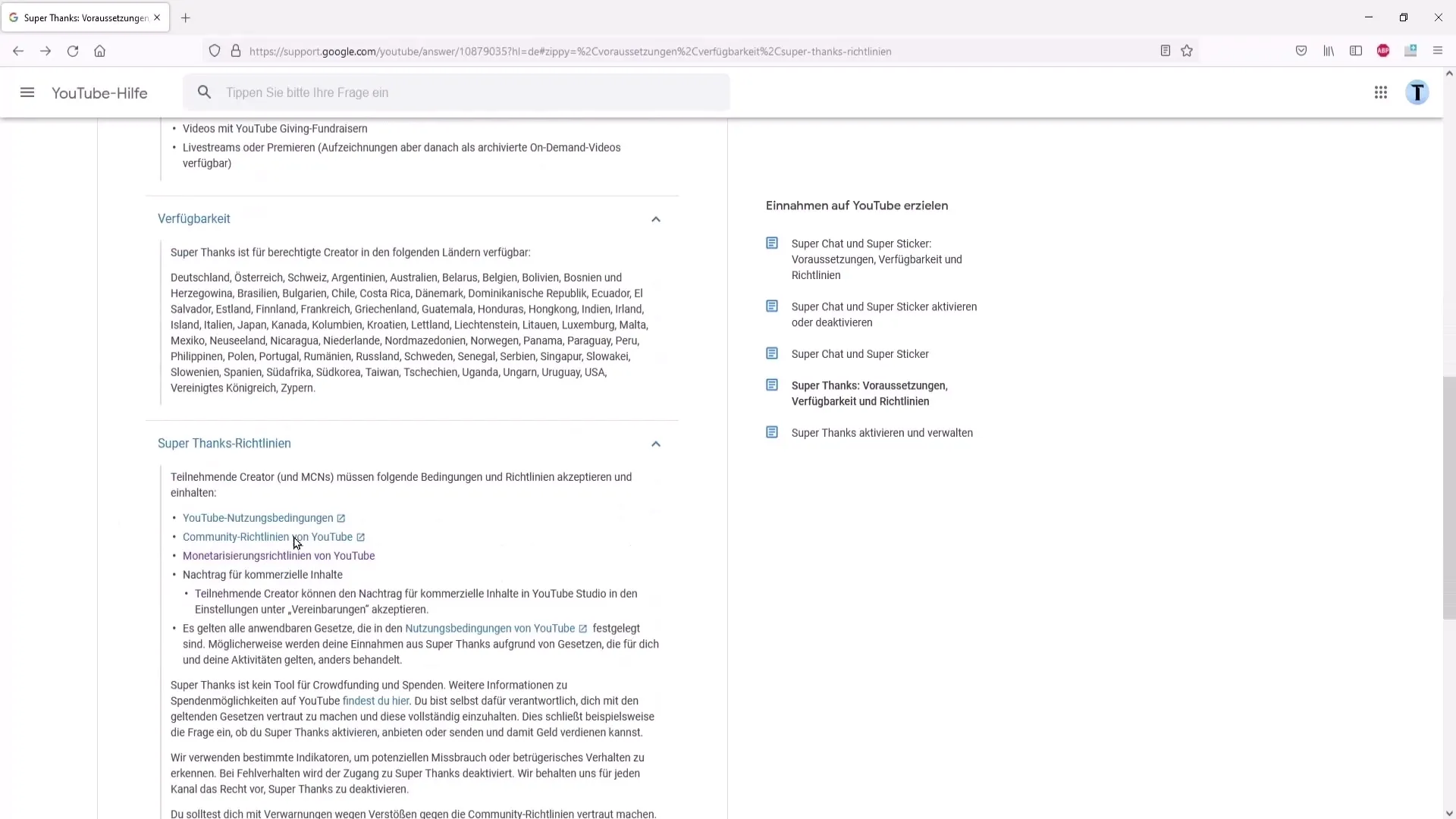The width and height of the screenshot is (1456, 819).
Task: Go back to the previous page
Action: point(18,51)
